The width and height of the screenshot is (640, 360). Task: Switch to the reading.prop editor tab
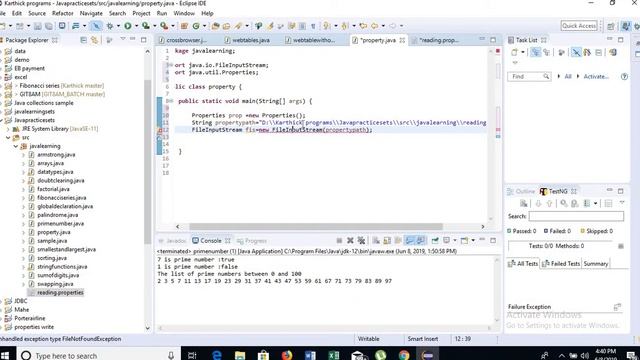(x=435, y=40)
